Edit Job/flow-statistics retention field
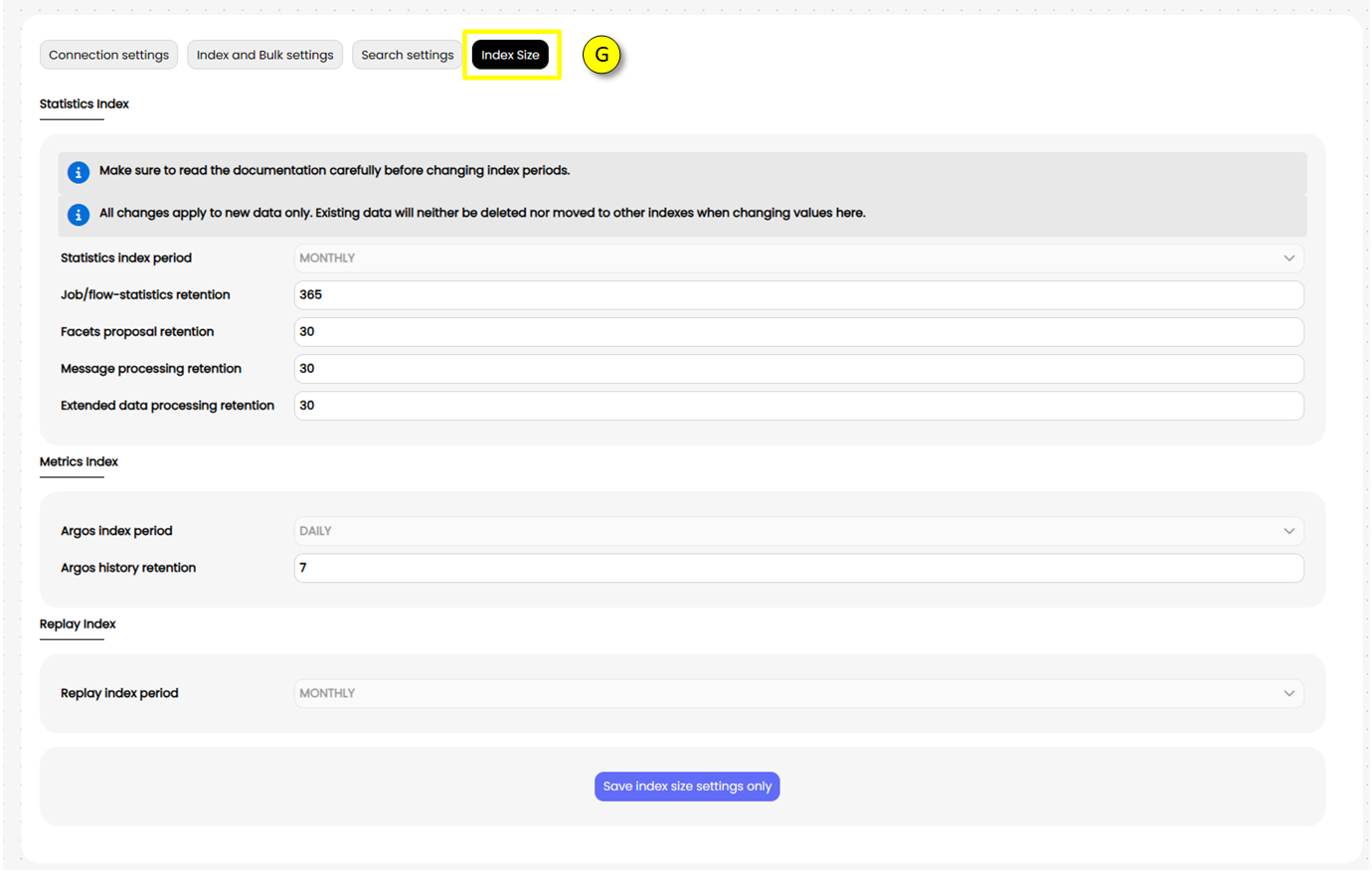This screenshot has width=1372, height=872. pos(798,295)
